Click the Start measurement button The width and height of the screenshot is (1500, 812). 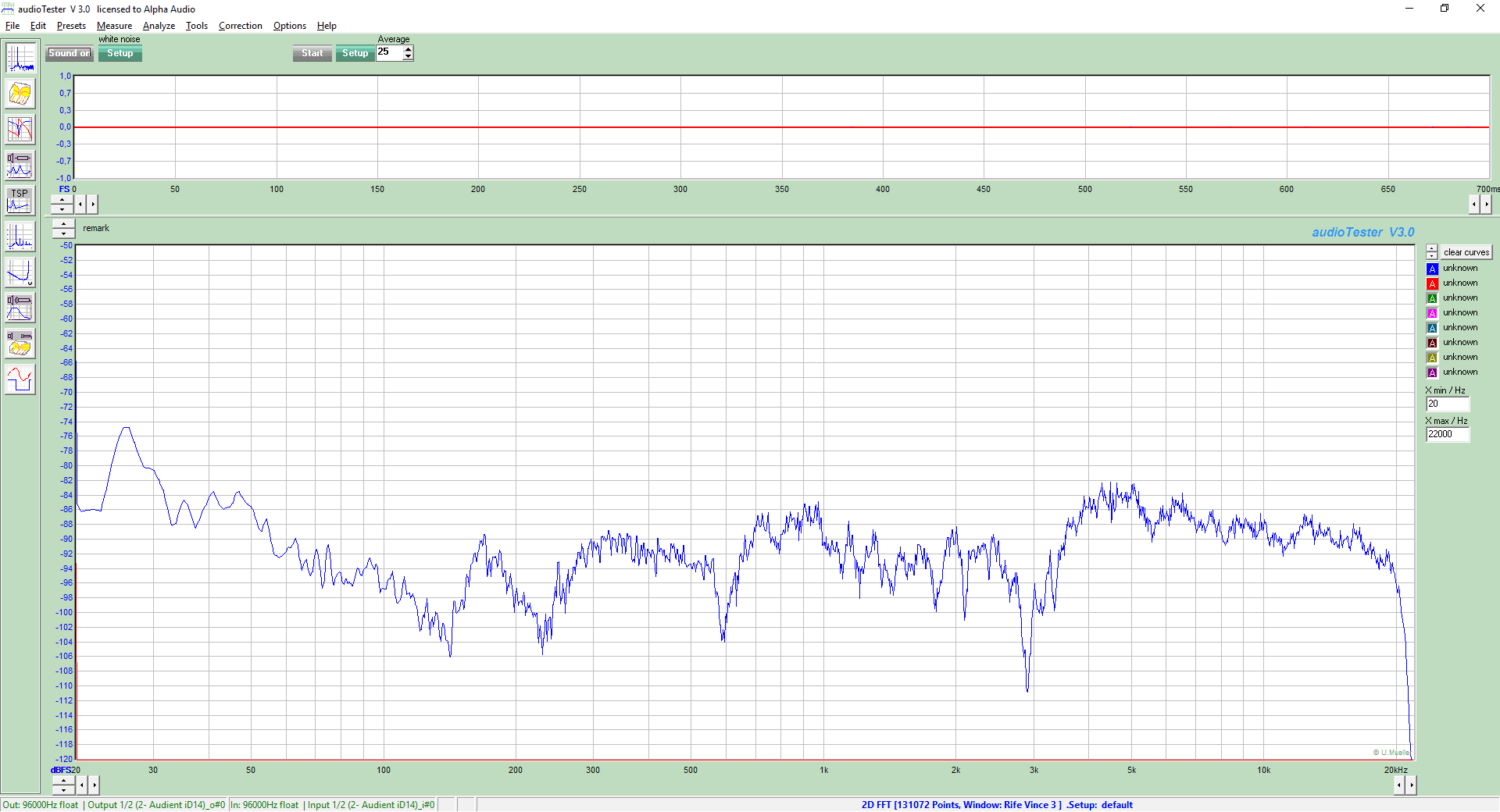312,53
